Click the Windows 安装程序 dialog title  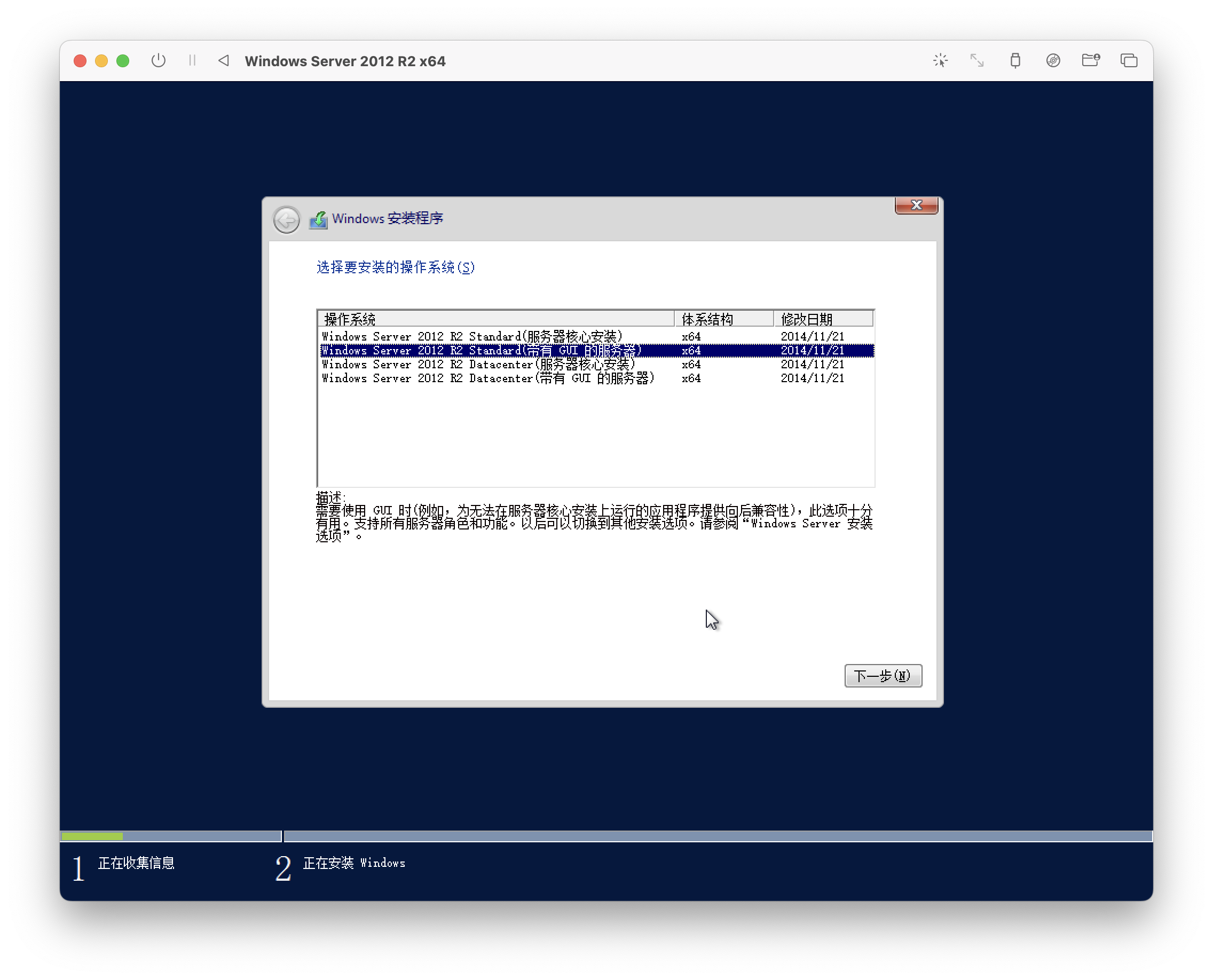point(388,218)
